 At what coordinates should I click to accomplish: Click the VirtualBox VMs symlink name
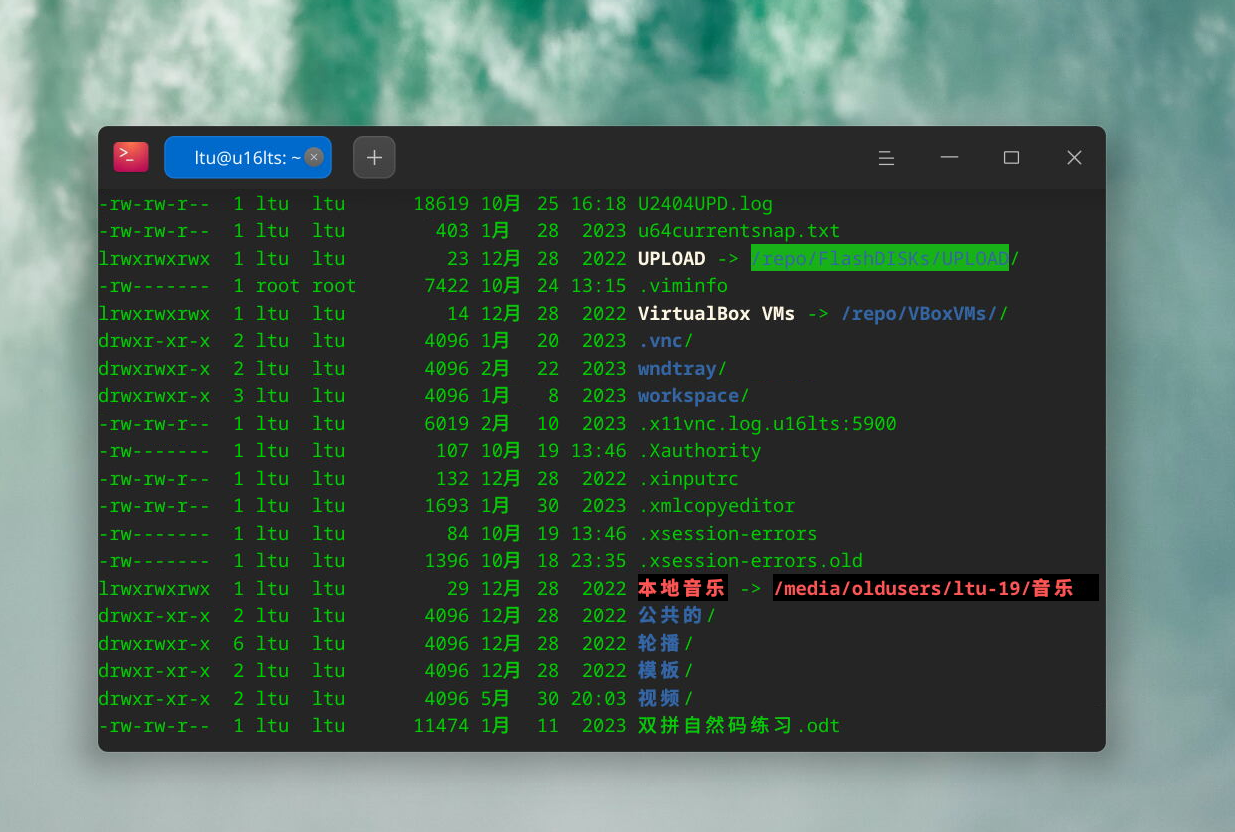point(716,314)
